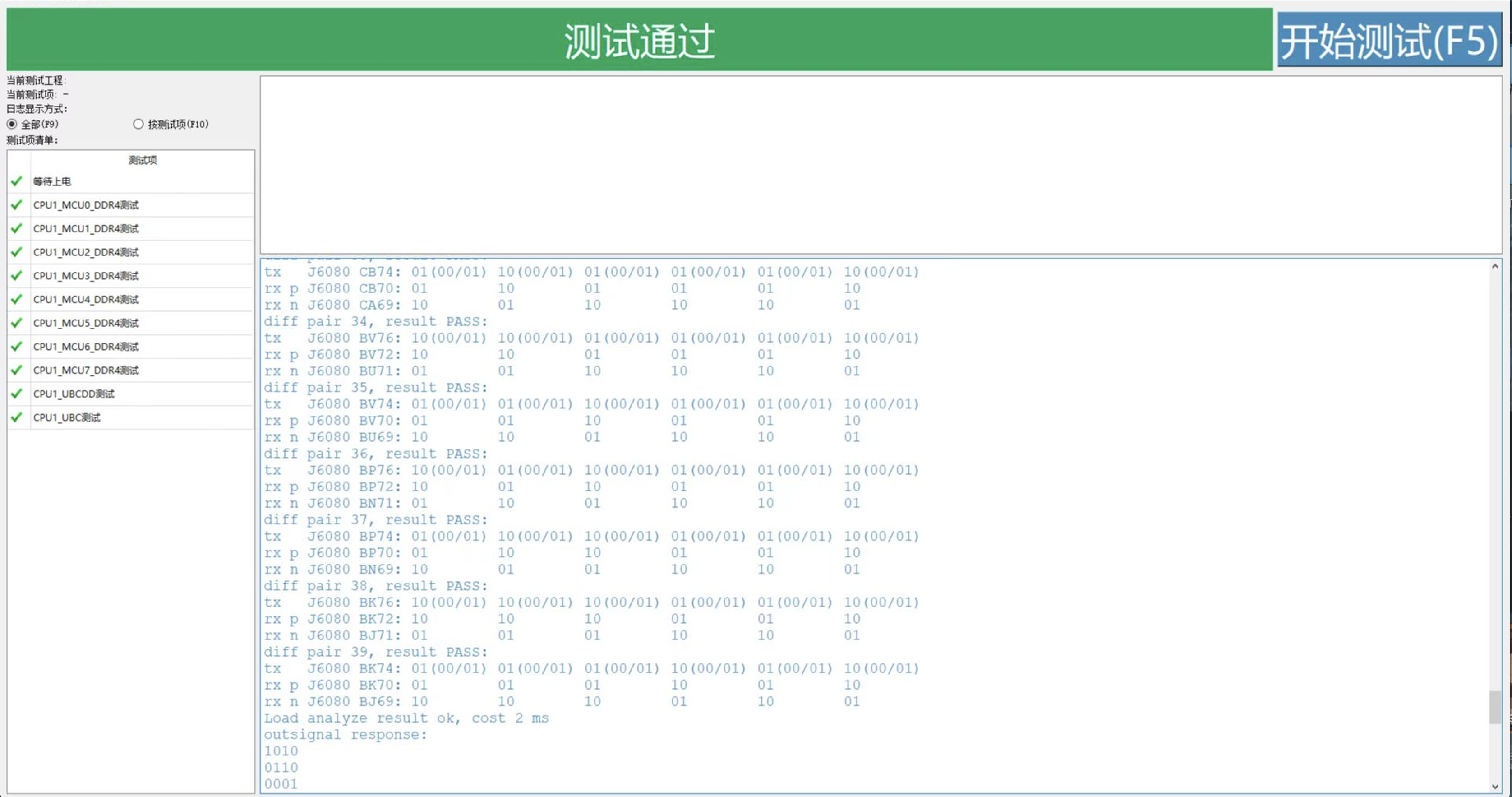
Task: Click checkmark icon next to CPU1_MCU7_DDR4测试
Action: (17, 370)
